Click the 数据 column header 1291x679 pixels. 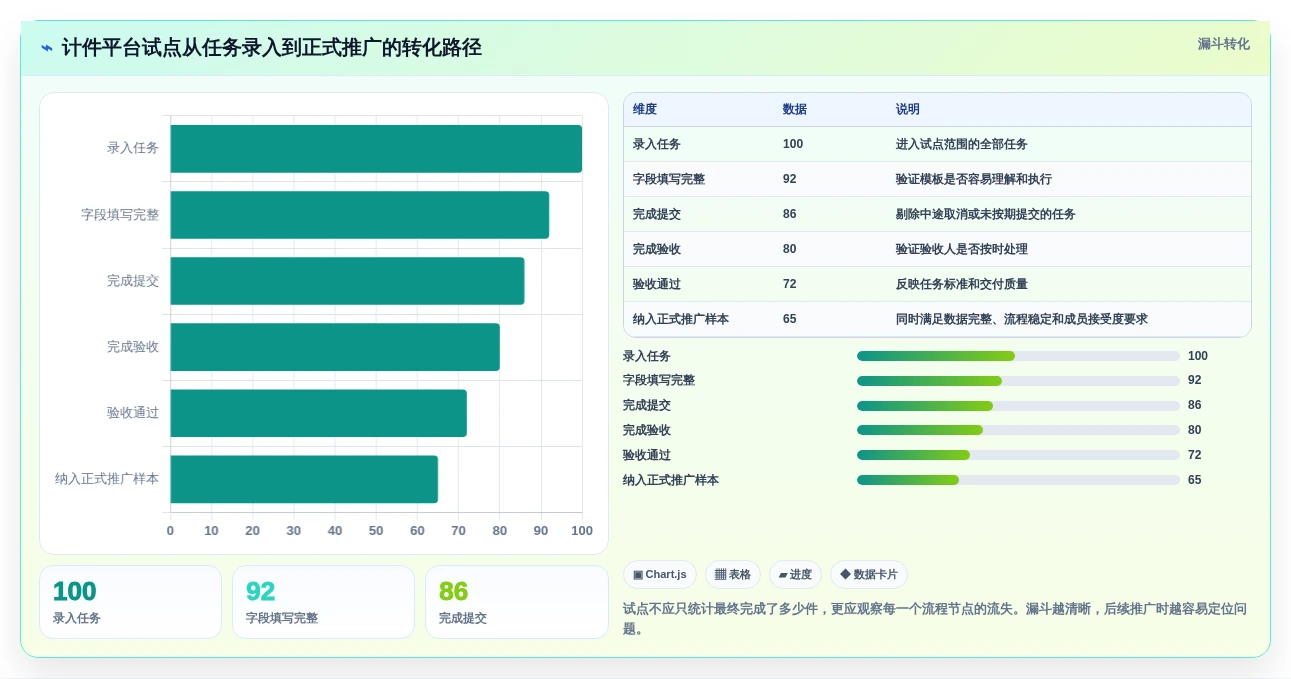[795, 109]
